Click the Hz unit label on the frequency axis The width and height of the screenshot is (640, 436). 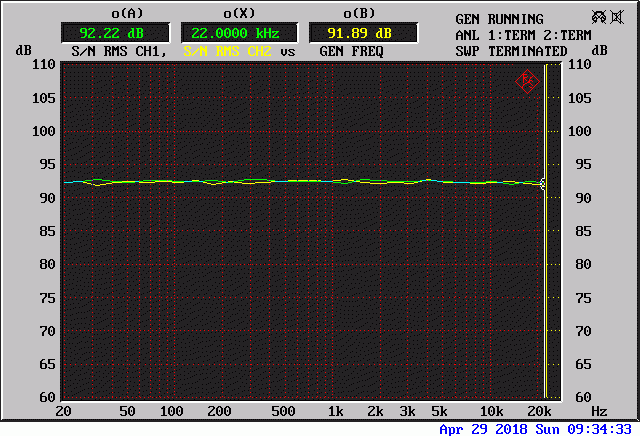[599, 411]
